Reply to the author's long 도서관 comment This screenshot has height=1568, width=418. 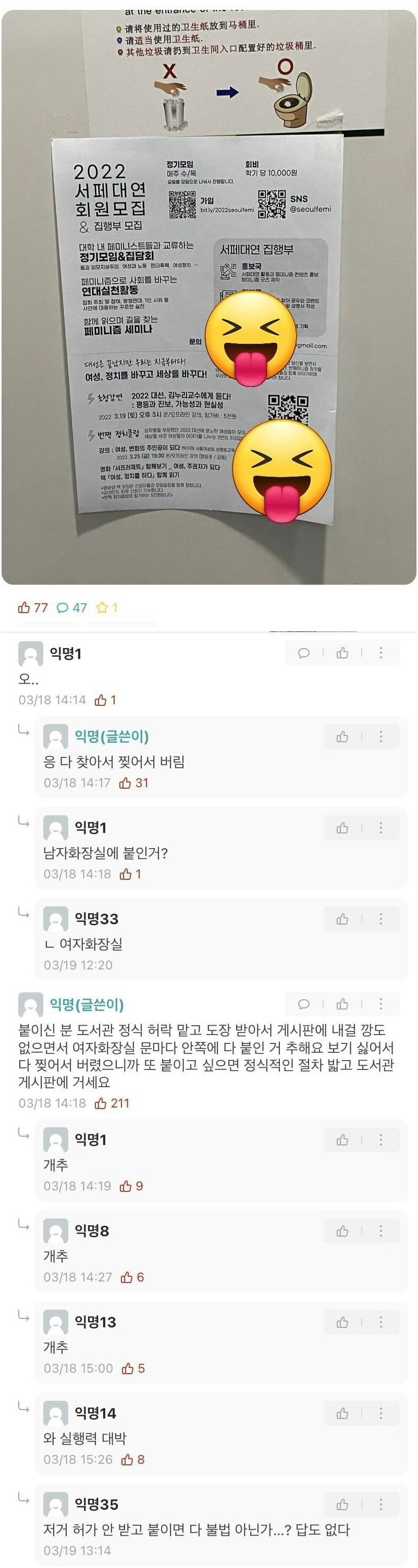click(x=303, y=1004)
